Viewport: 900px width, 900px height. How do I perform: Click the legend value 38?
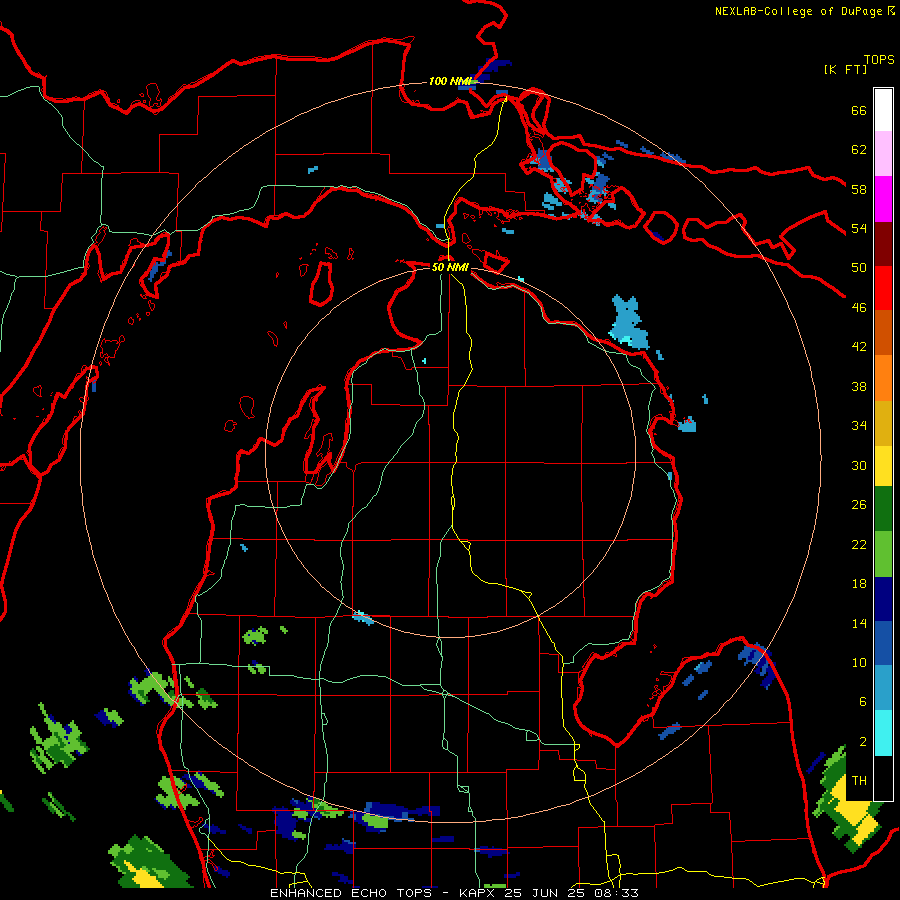click(859, 386)
